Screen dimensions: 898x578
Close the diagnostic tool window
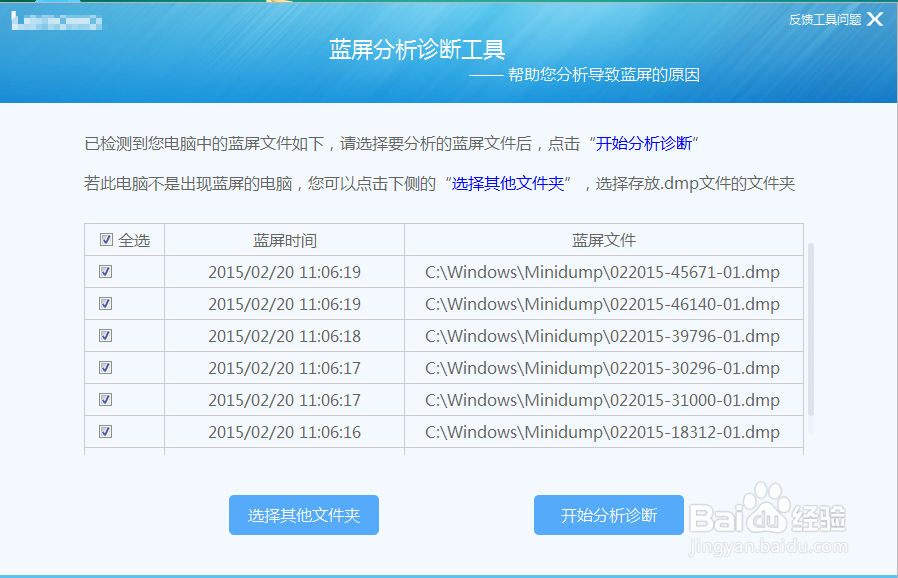tap(875, 17)
